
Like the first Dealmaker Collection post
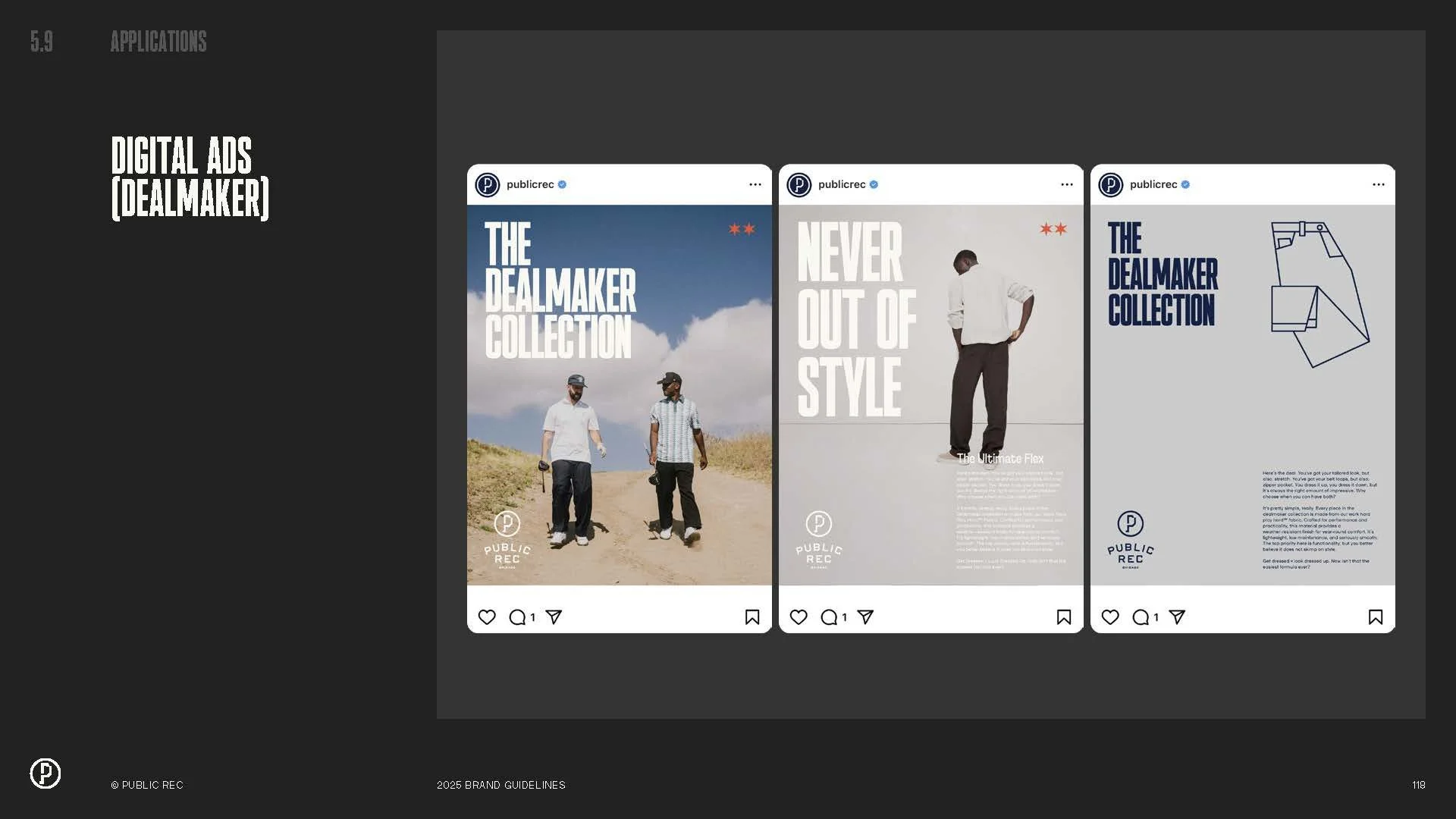point(487,617)
